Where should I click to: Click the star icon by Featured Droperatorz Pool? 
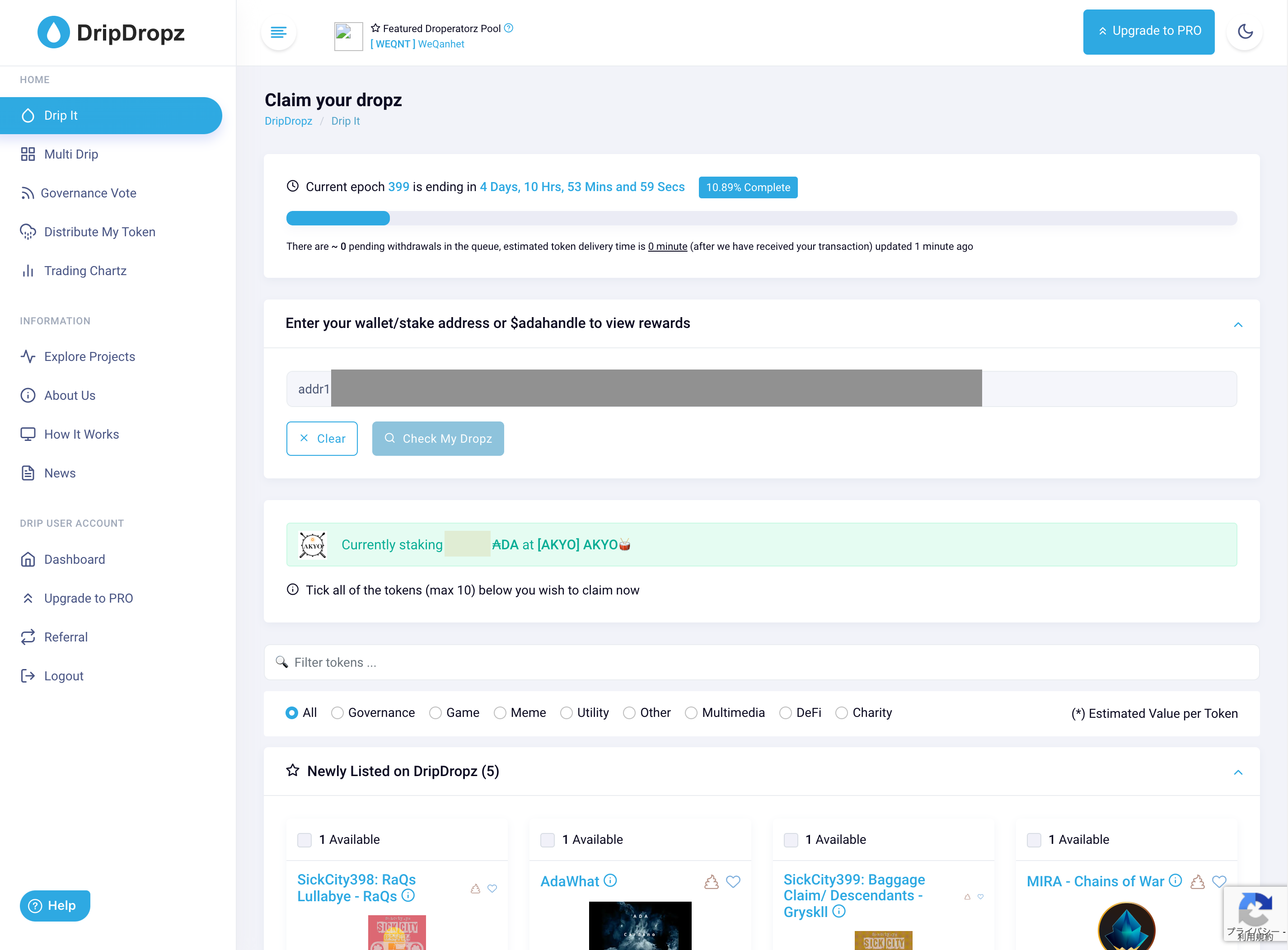[375, 28]
